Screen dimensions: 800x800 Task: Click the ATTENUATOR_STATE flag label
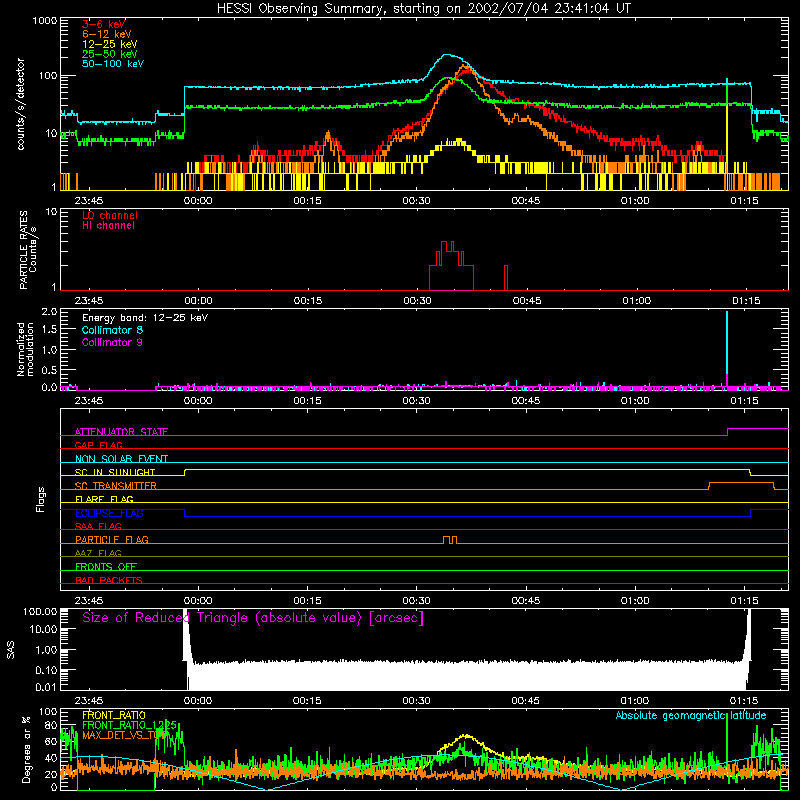(x=121, y=432)
